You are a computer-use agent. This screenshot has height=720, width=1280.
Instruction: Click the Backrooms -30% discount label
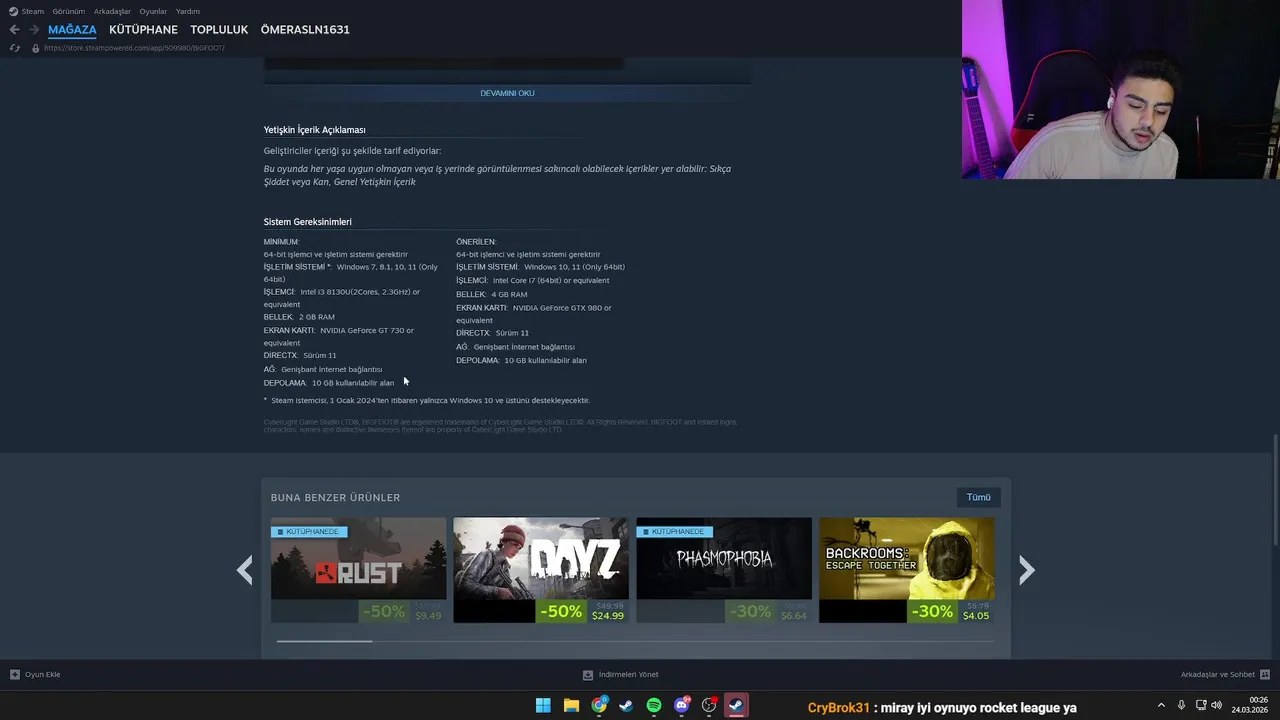[x=931, y=611]
